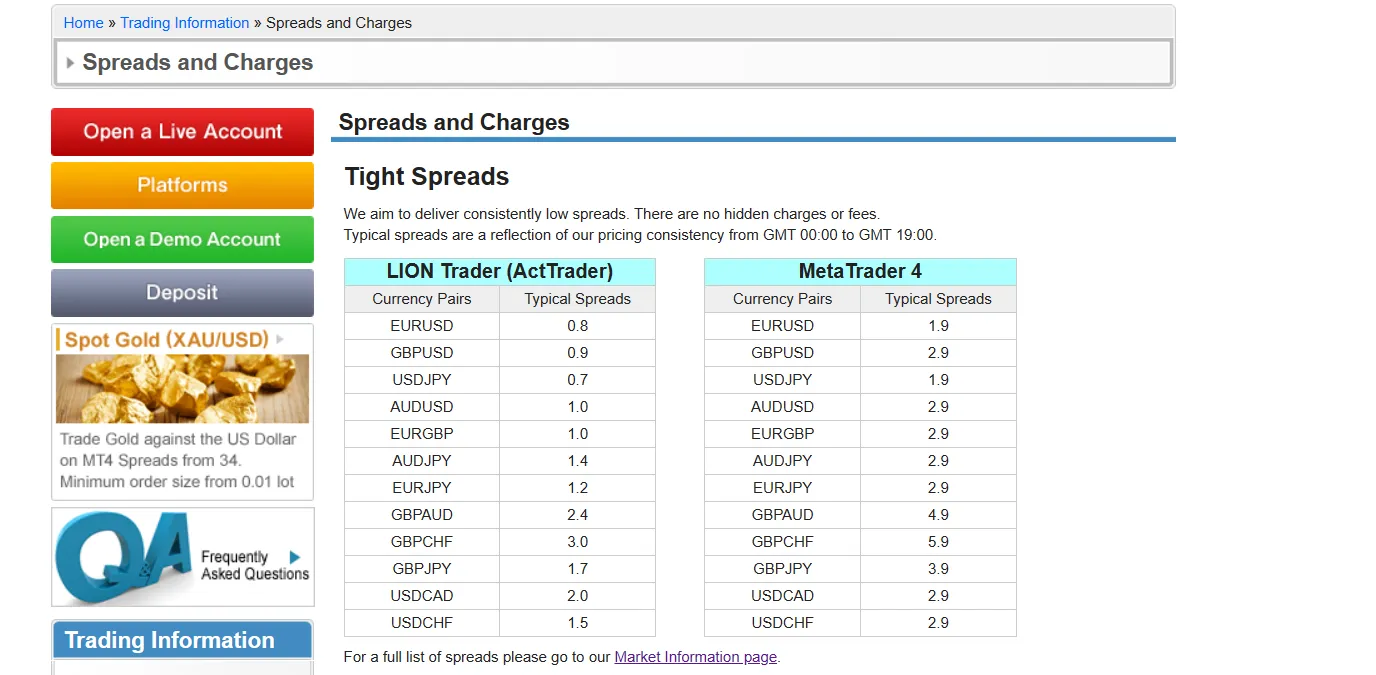The width and height of the screenshot is (1376, 675).
Task: Click USDCAD in the MetaTrader 4 table
Action: click(782, 596)
